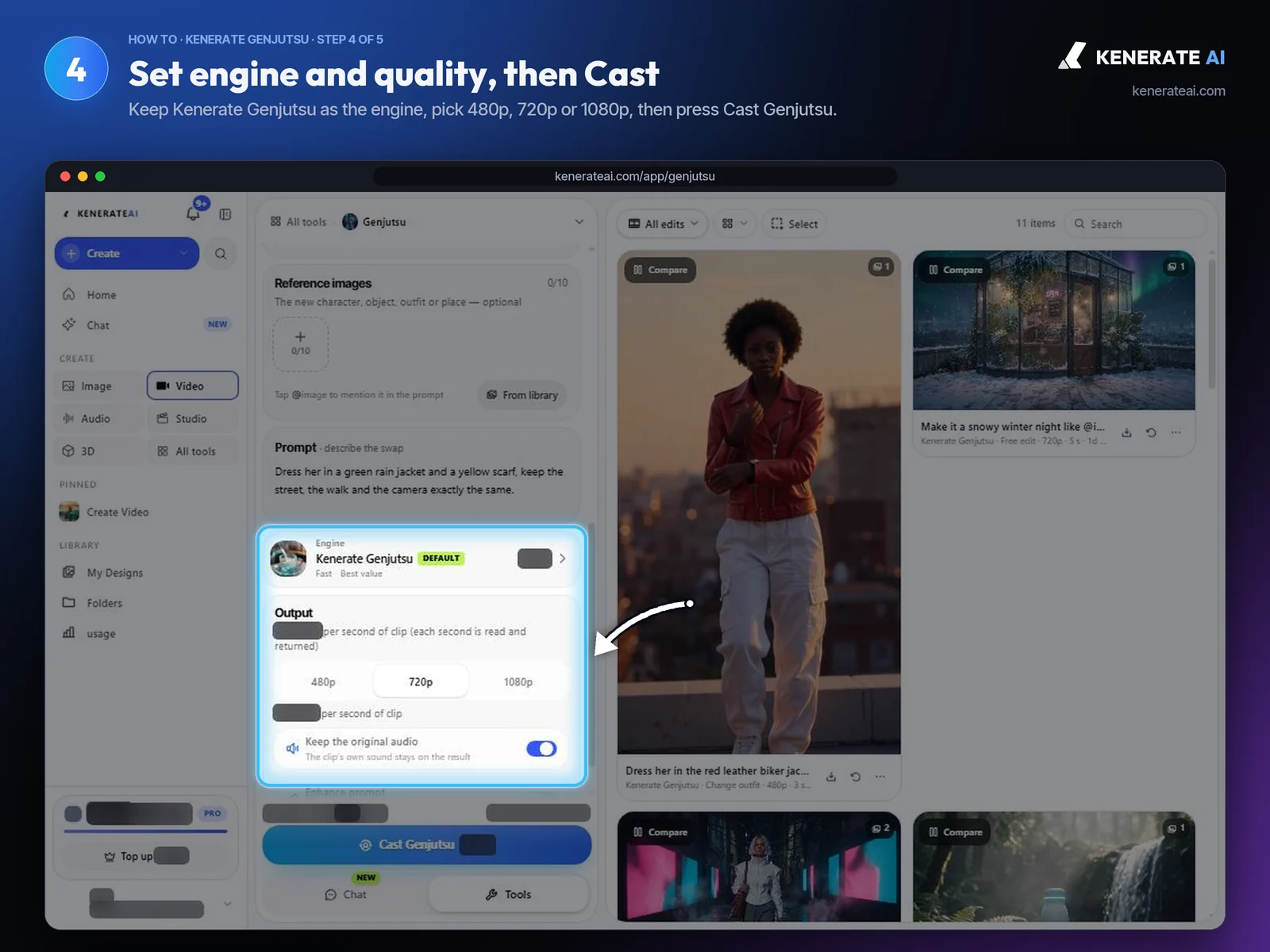1270x952 pixels.
Task: Switch to the bottom Tools tab
Action: 509,894
